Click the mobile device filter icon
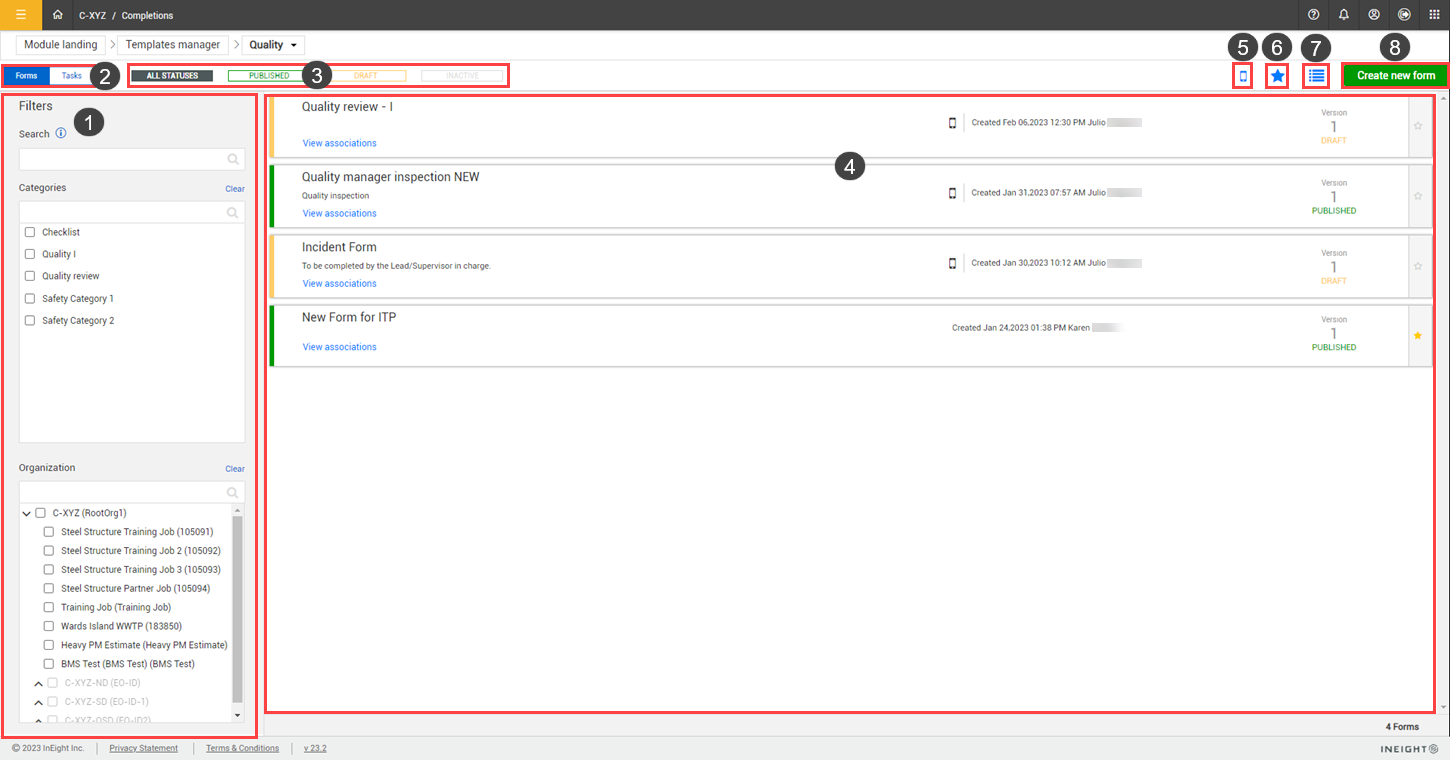The image size is (1450, 760). pyautogui.click(x=1243, y=76)
